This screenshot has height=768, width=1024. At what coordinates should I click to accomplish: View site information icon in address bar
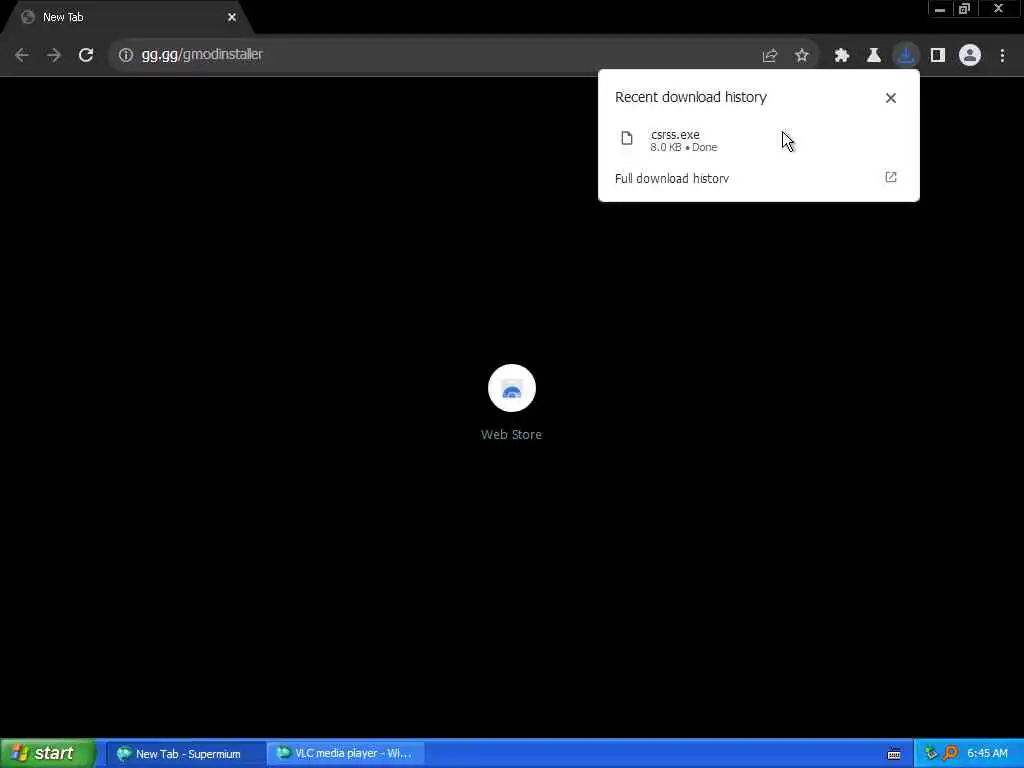pos(126,55)
